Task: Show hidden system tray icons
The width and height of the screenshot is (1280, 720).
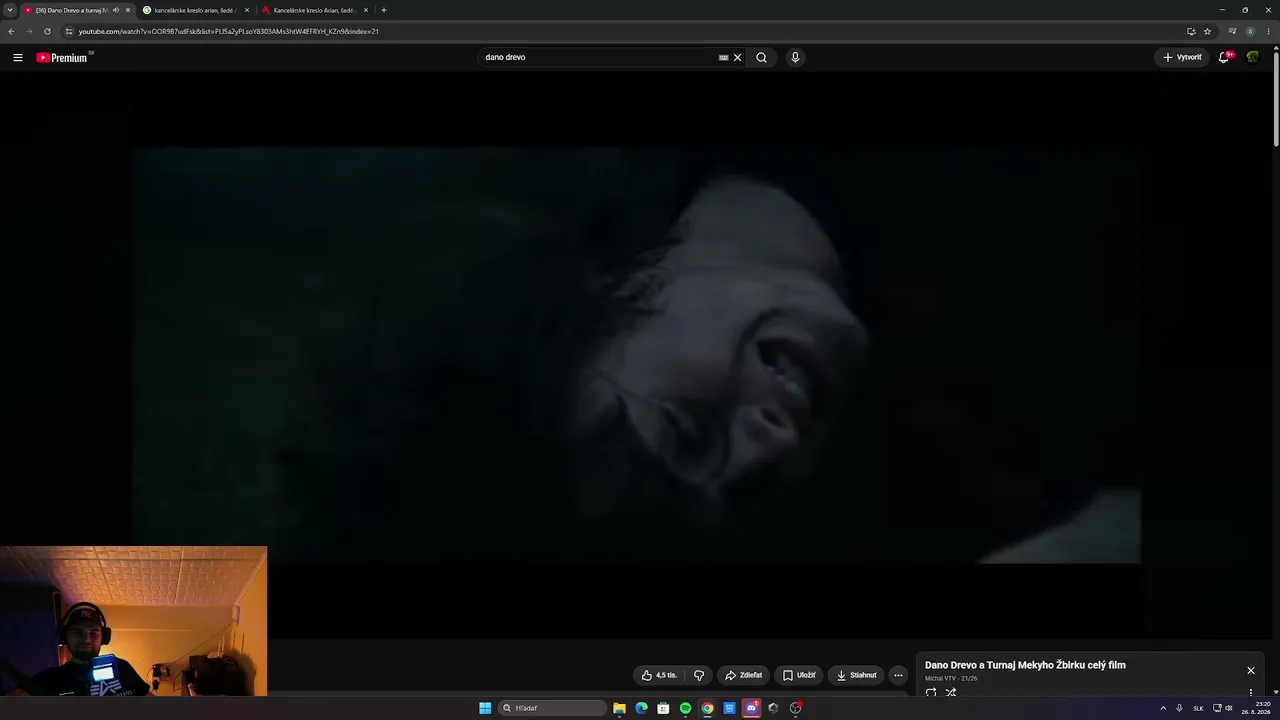Action: 1163,708
